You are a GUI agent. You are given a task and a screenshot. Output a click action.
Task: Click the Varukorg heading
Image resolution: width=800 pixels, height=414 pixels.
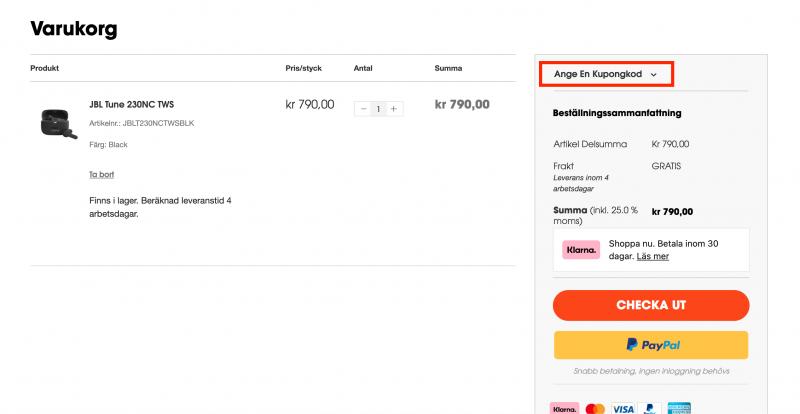tap(74, 29)
